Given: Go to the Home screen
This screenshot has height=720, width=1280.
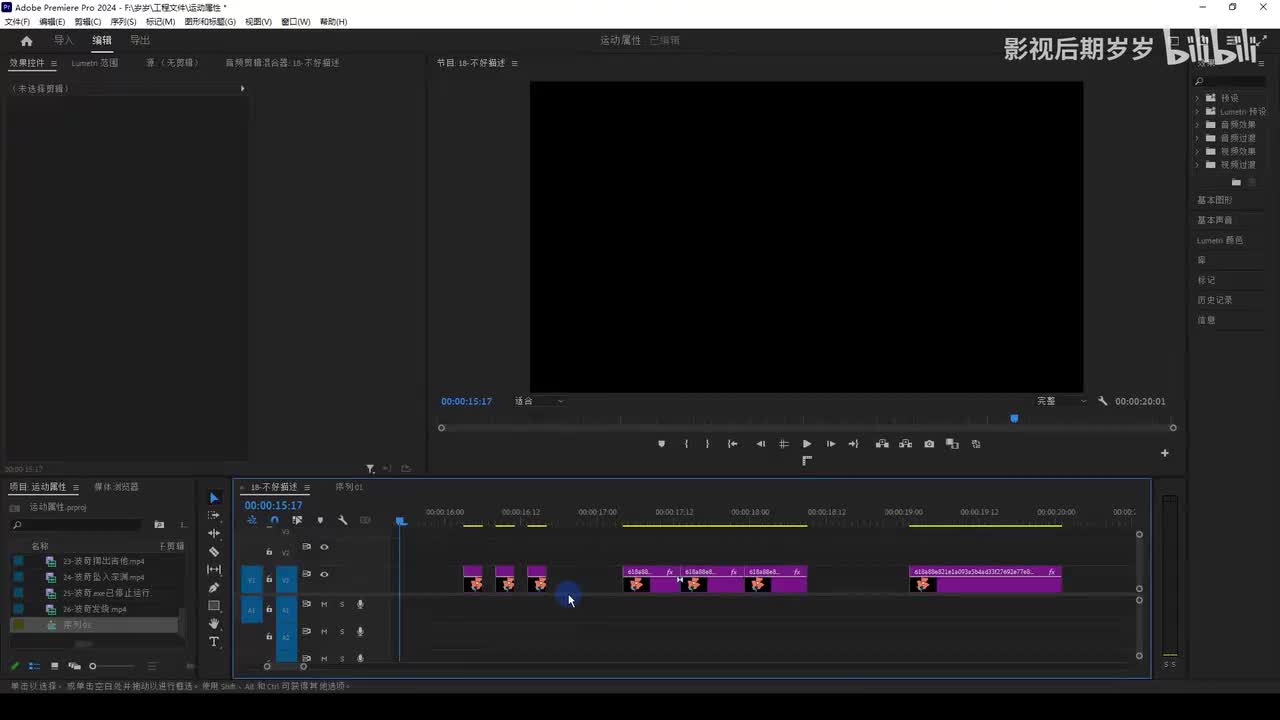Looking at the screenshot, I should tap(27, 41).
